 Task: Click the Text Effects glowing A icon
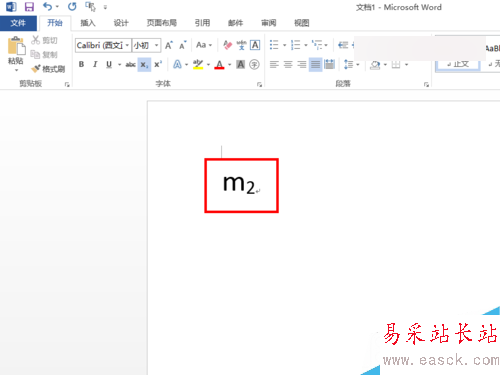coord(177,64)
